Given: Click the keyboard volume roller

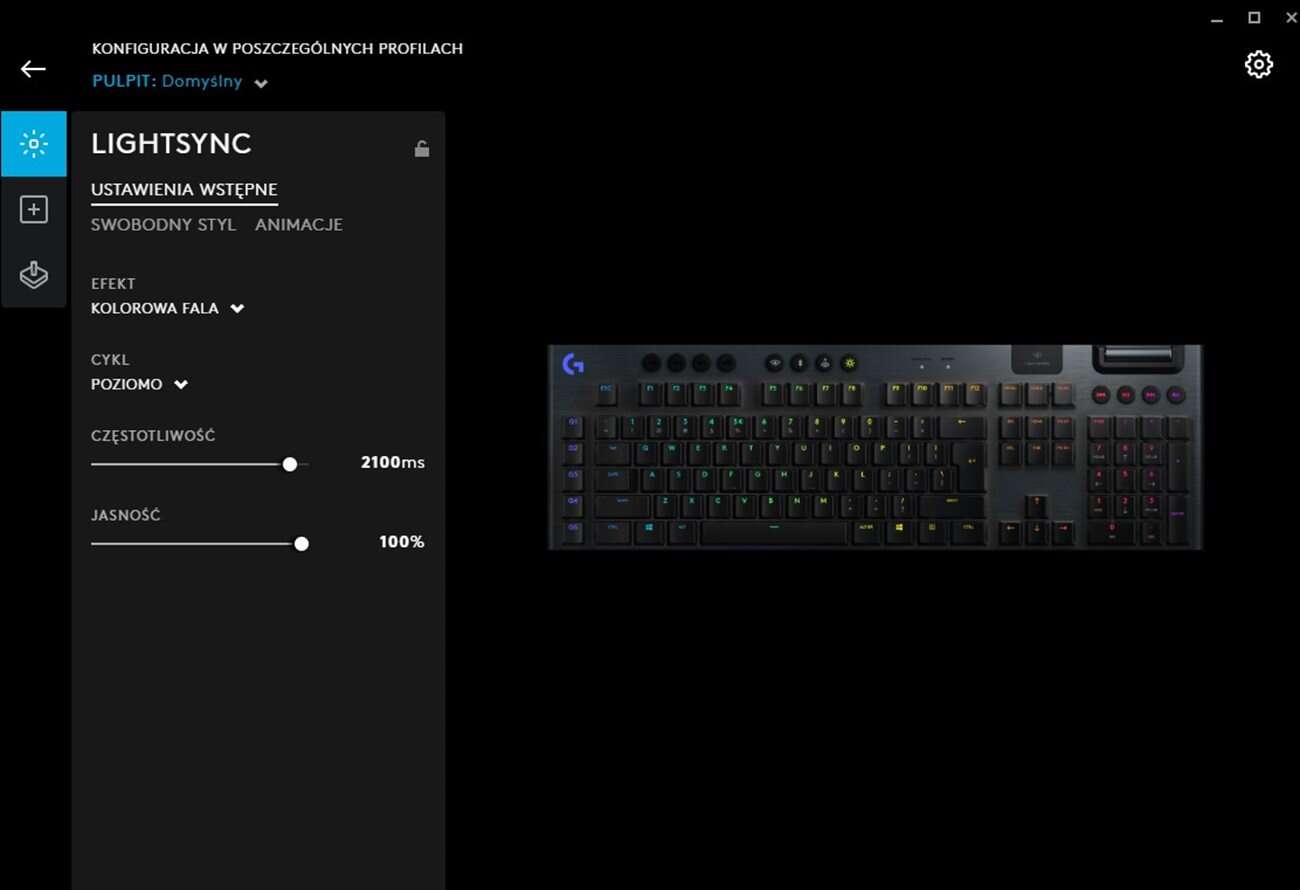Looking at the screenshot, I should coord(1139,355).
